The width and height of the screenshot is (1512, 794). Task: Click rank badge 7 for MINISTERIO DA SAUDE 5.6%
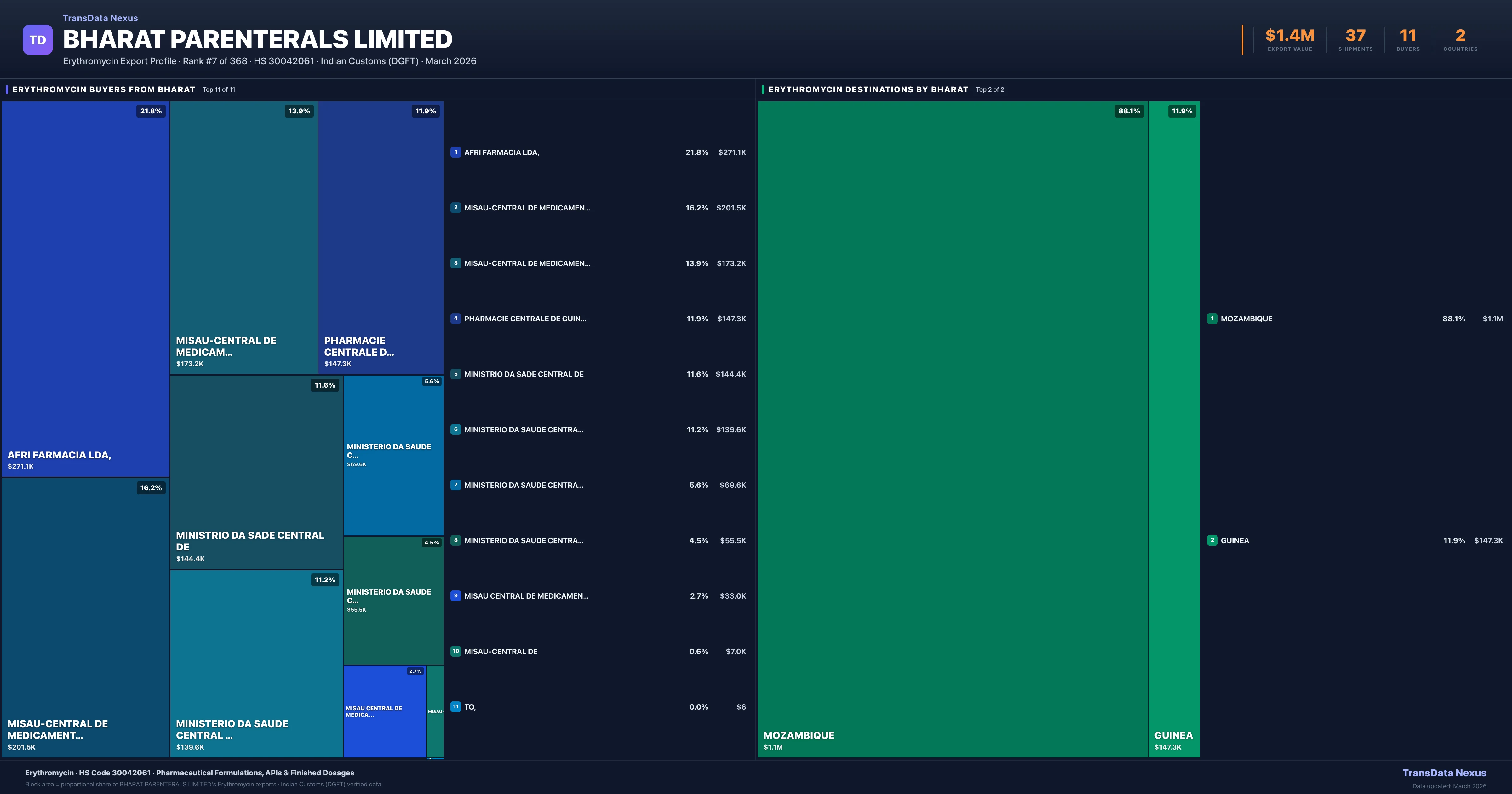click(455, 485)
